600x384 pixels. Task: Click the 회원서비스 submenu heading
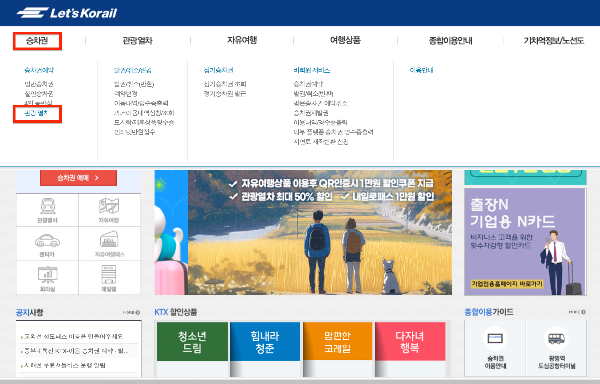(311, 70)
